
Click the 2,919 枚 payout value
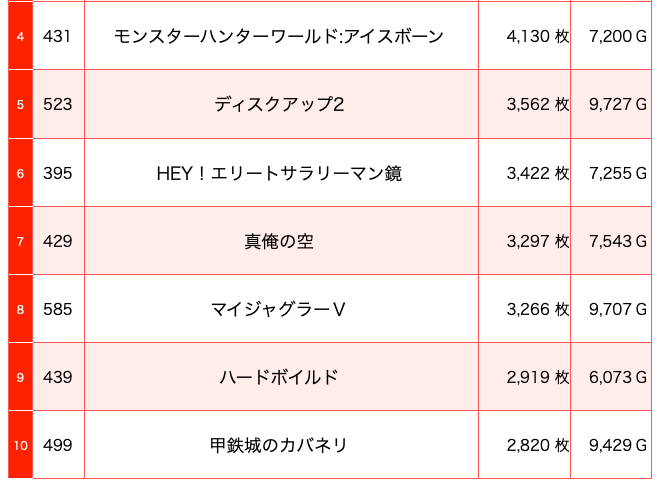537,377
